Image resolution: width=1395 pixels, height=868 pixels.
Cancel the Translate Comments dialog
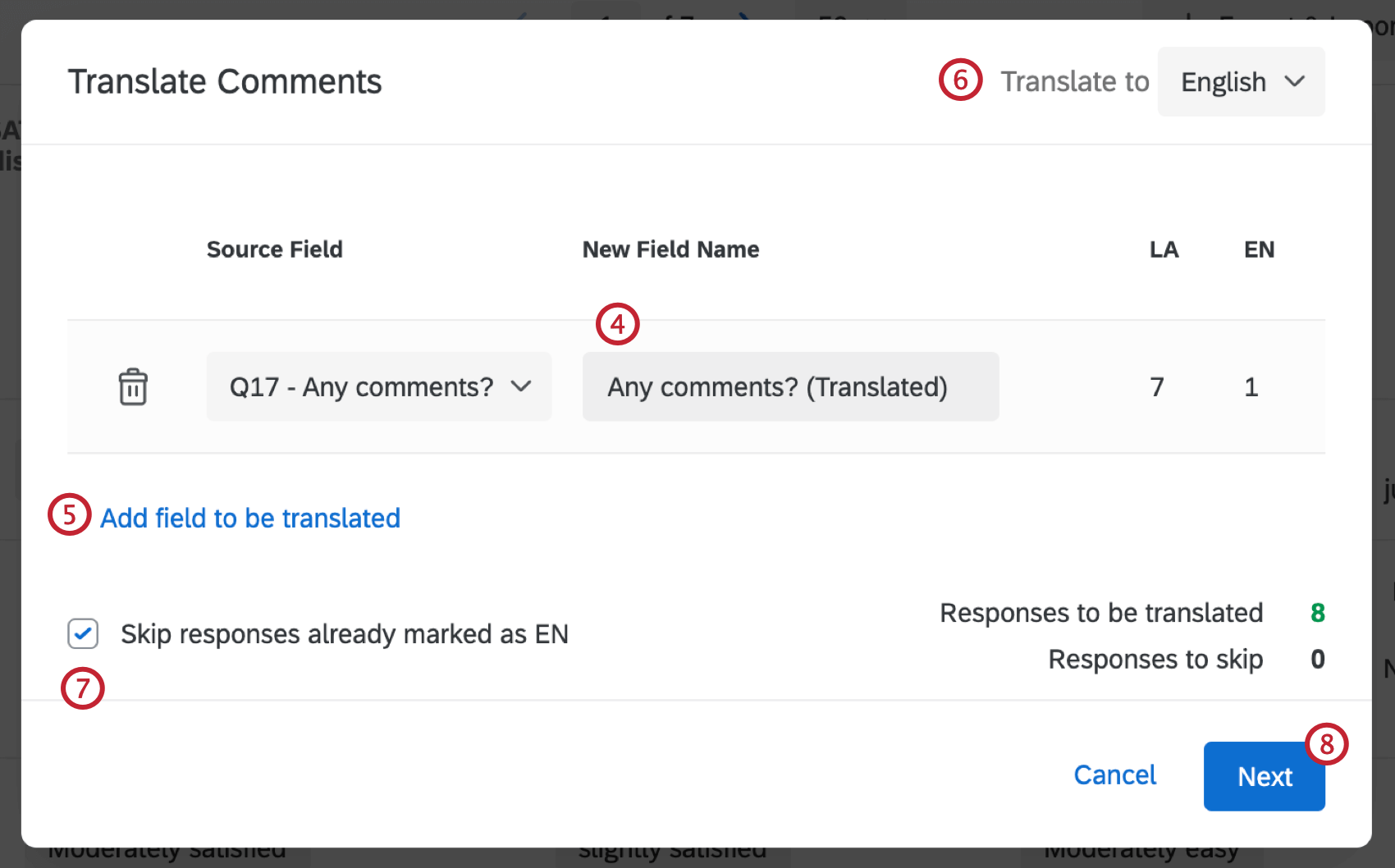1114,775
